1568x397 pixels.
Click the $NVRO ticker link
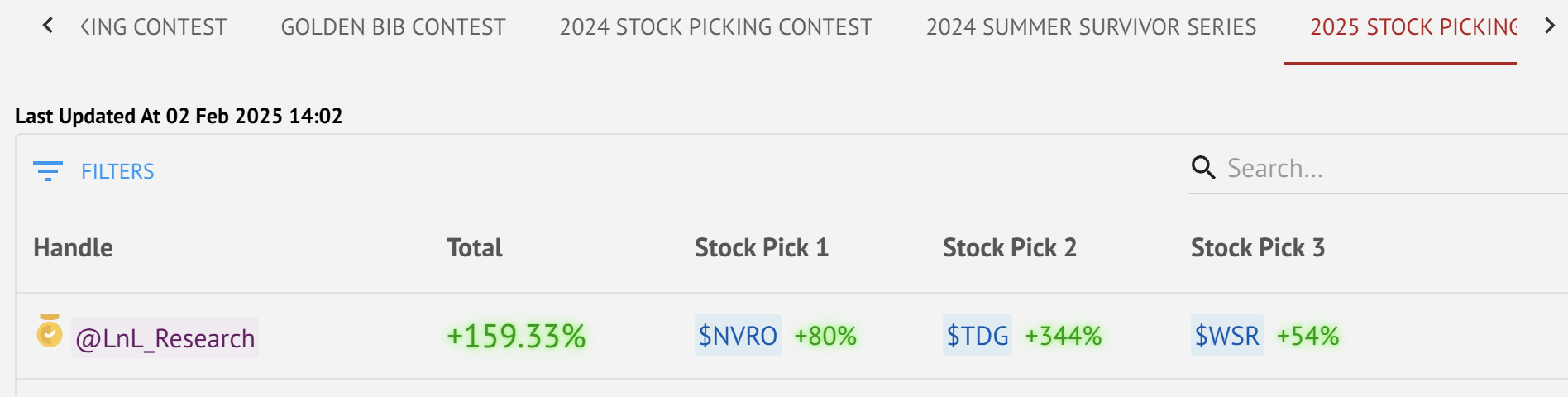(x=738, y=336)
